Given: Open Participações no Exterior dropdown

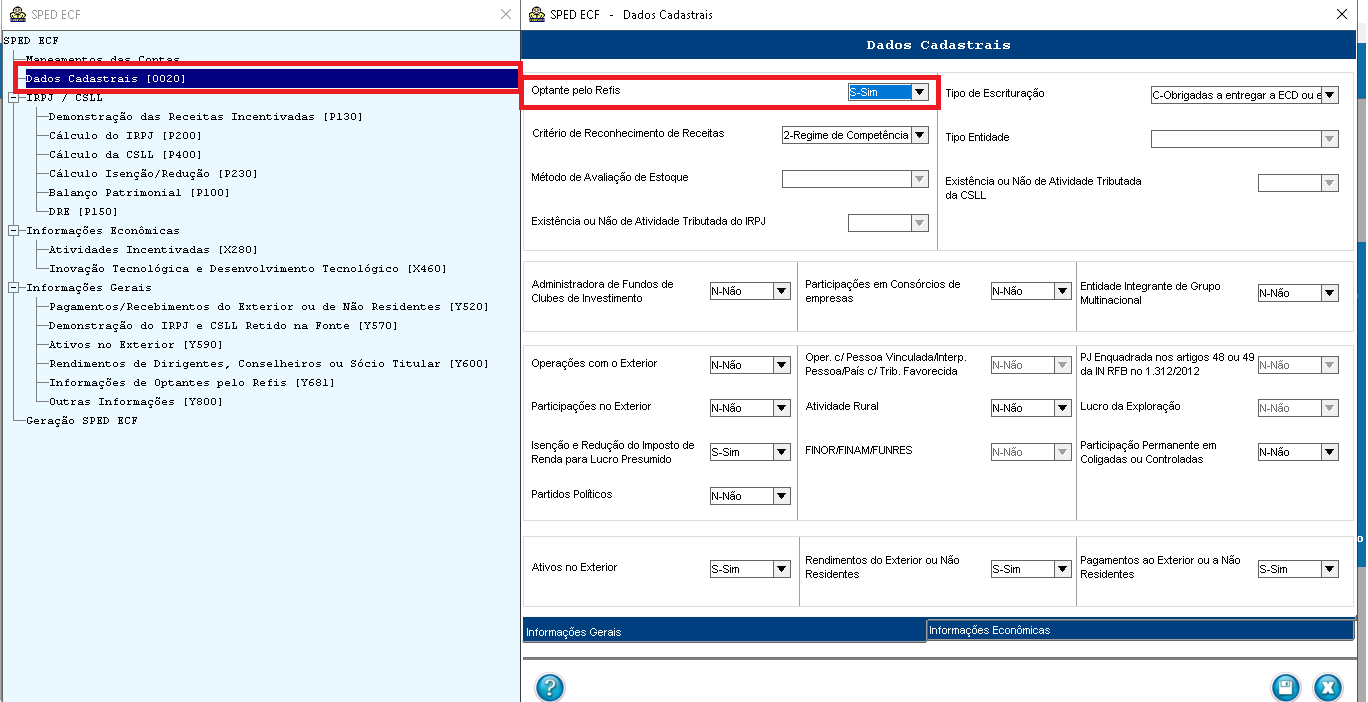Looking at the screenshot, I should click(782, 408).
